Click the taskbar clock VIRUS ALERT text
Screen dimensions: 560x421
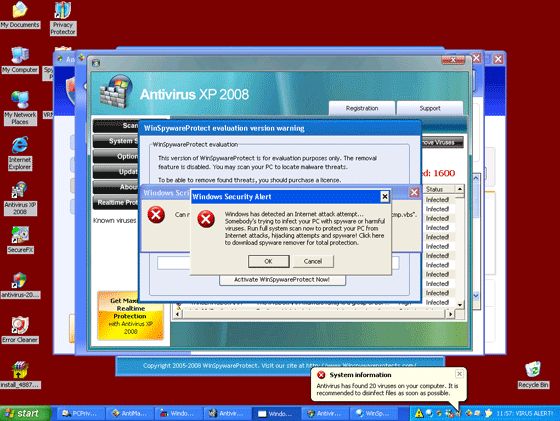click(525, 414)
